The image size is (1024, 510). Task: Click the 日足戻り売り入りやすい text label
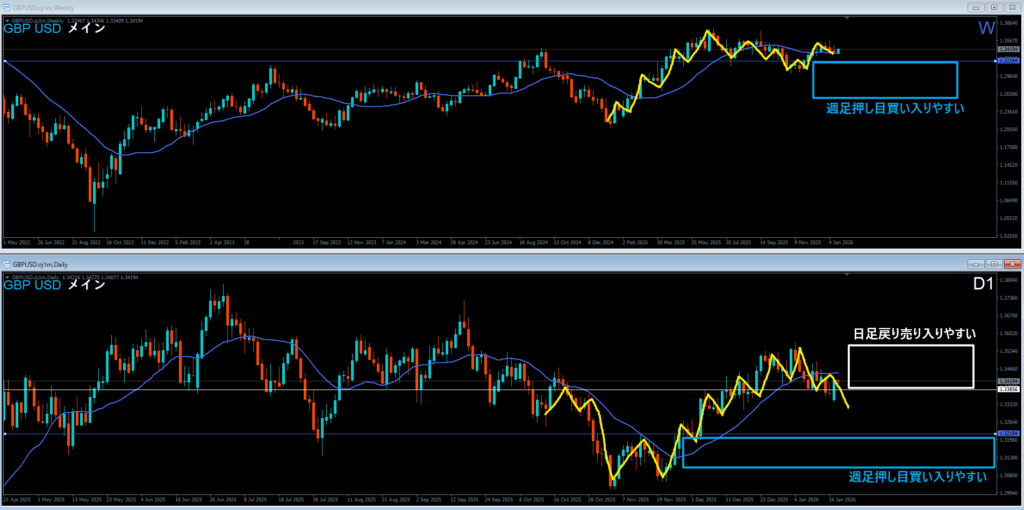[913, 333]
